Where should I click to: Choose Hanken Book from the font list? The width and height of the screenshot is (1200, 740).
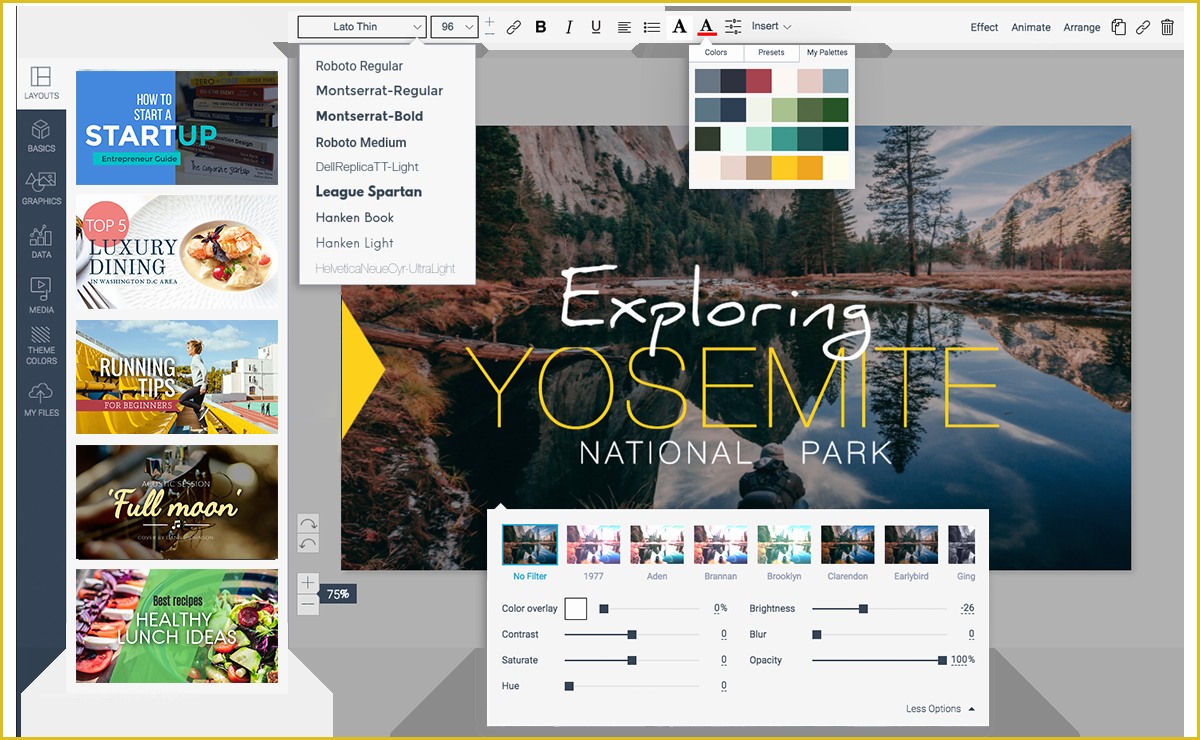pyautogui.click(x=354, y=218)
